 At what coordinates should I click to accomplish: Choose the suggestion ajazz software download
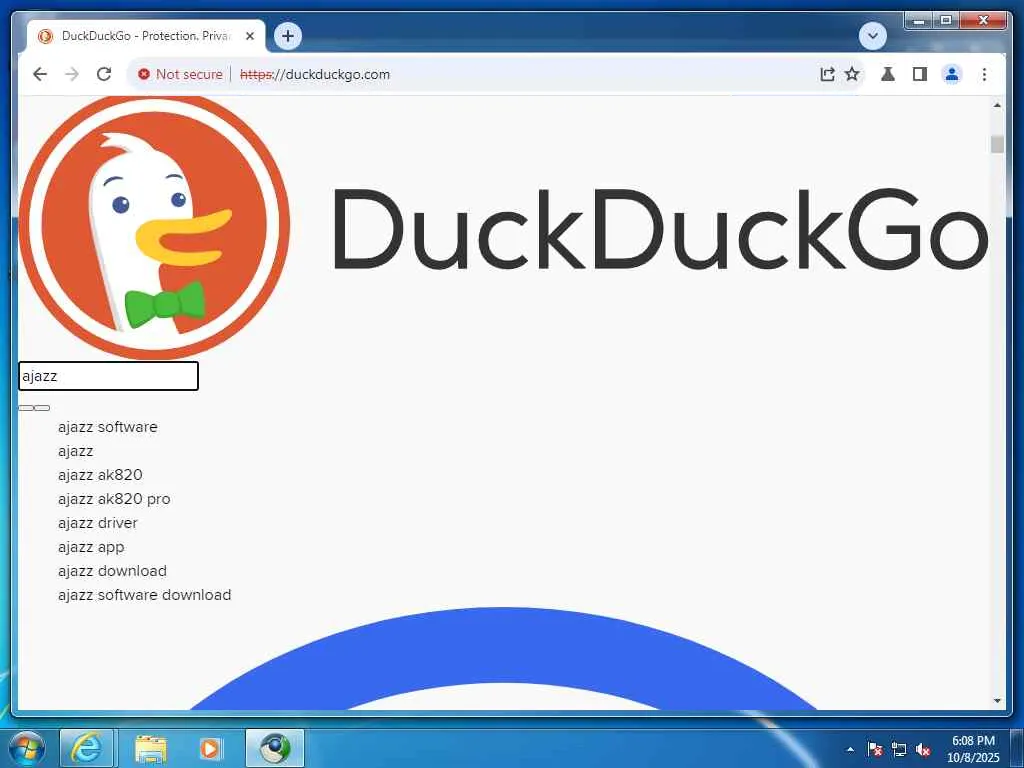pos(144,595)
